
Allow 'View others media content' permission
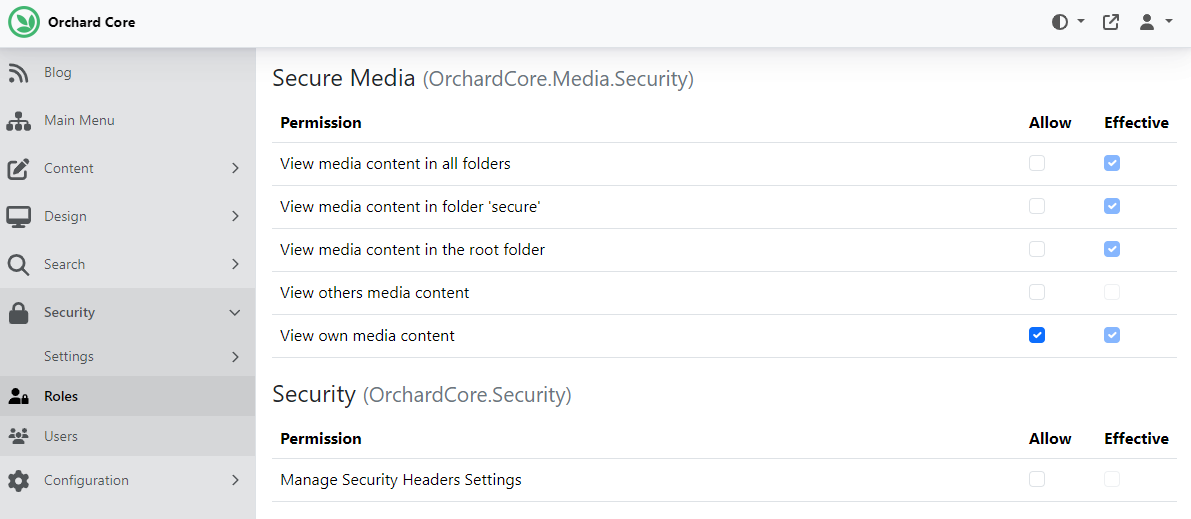point(1037,292)
